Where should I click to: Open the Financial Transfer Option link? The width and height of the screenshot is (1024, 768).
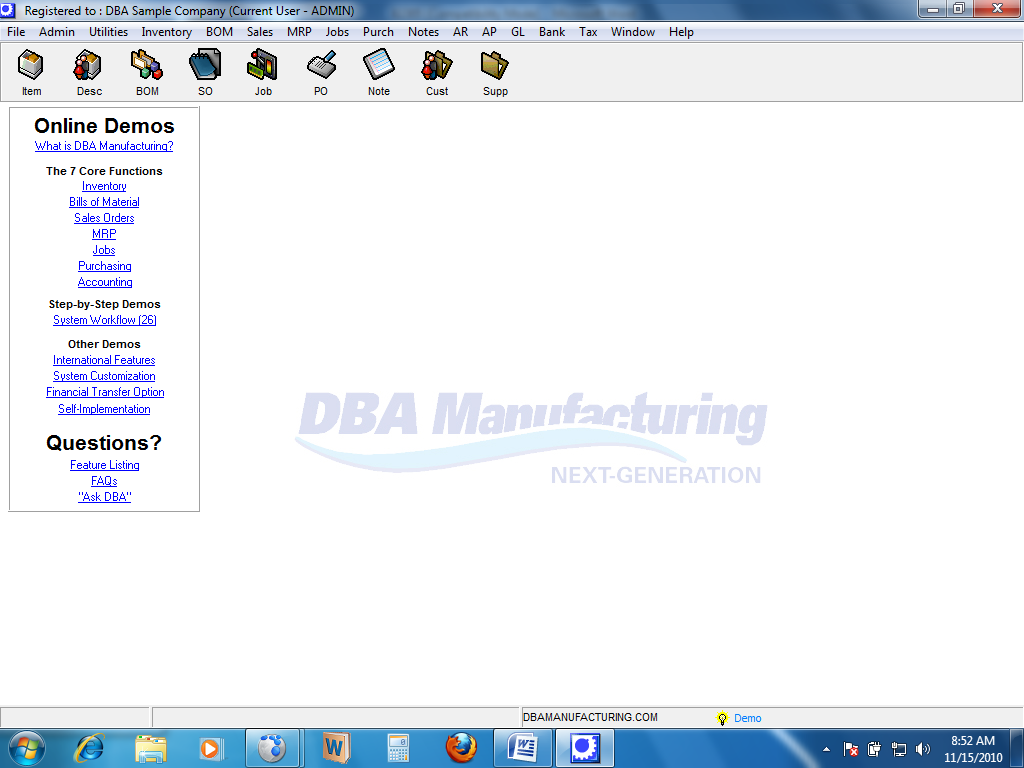pyautogui.click(x=104, y=392)
